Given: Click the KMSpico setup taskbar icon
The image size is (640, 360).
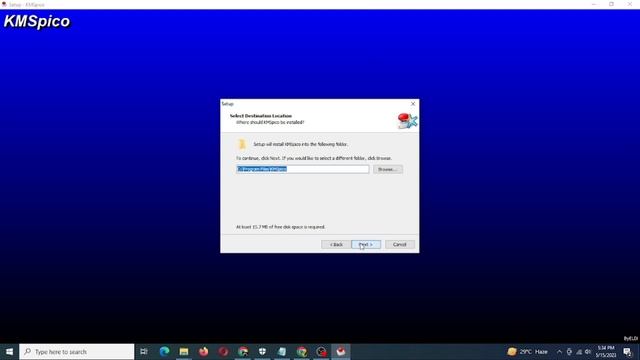Looking at the screenshot, I should (x=341, y=351).
